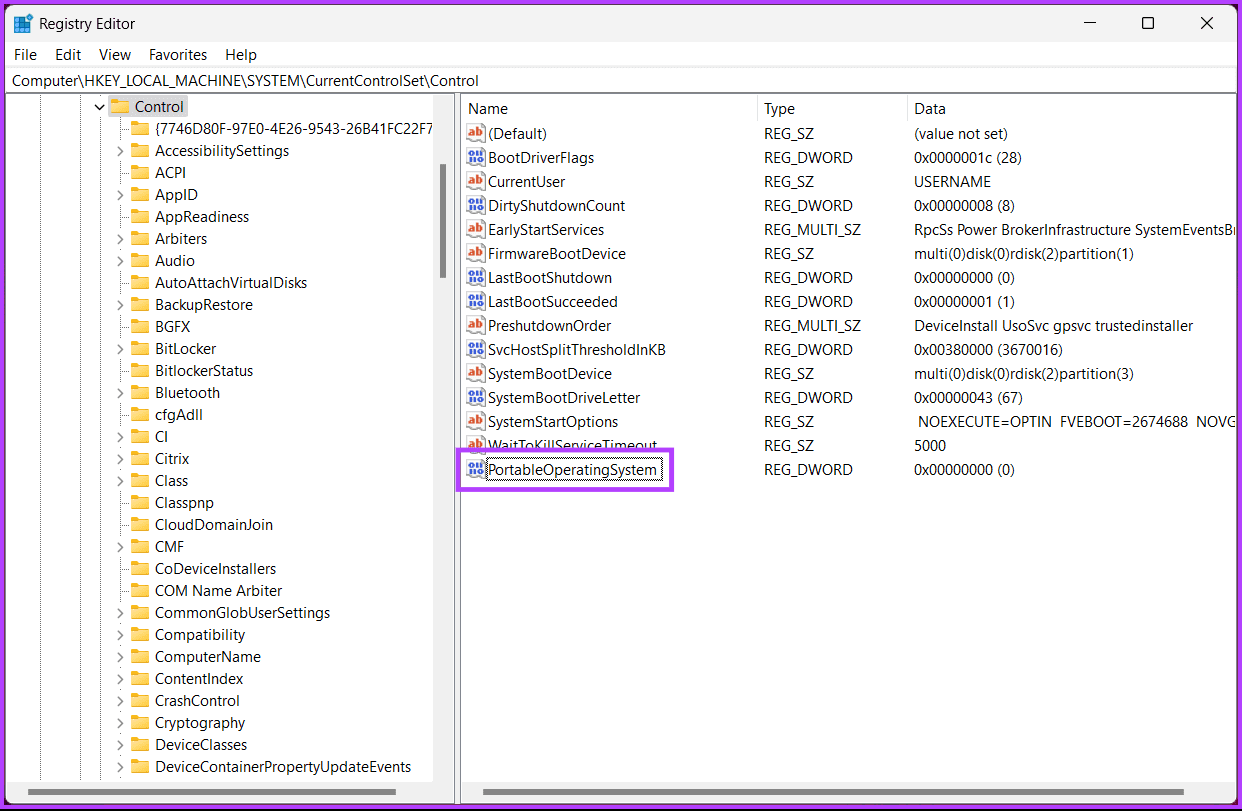Click the BootDriverFlags DWORD value icon
This screenshot has height=811, width=1242.
pos(476,158)
